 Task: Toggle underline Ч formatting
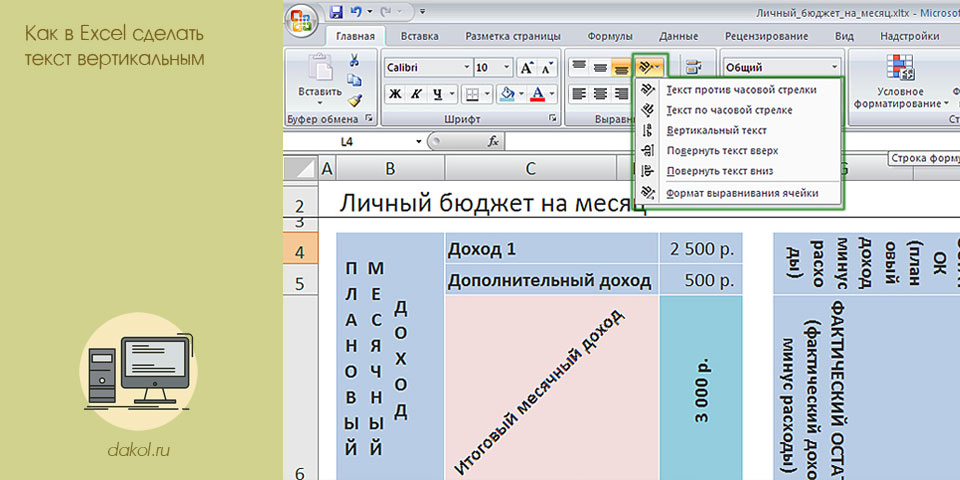pos(437,94)
